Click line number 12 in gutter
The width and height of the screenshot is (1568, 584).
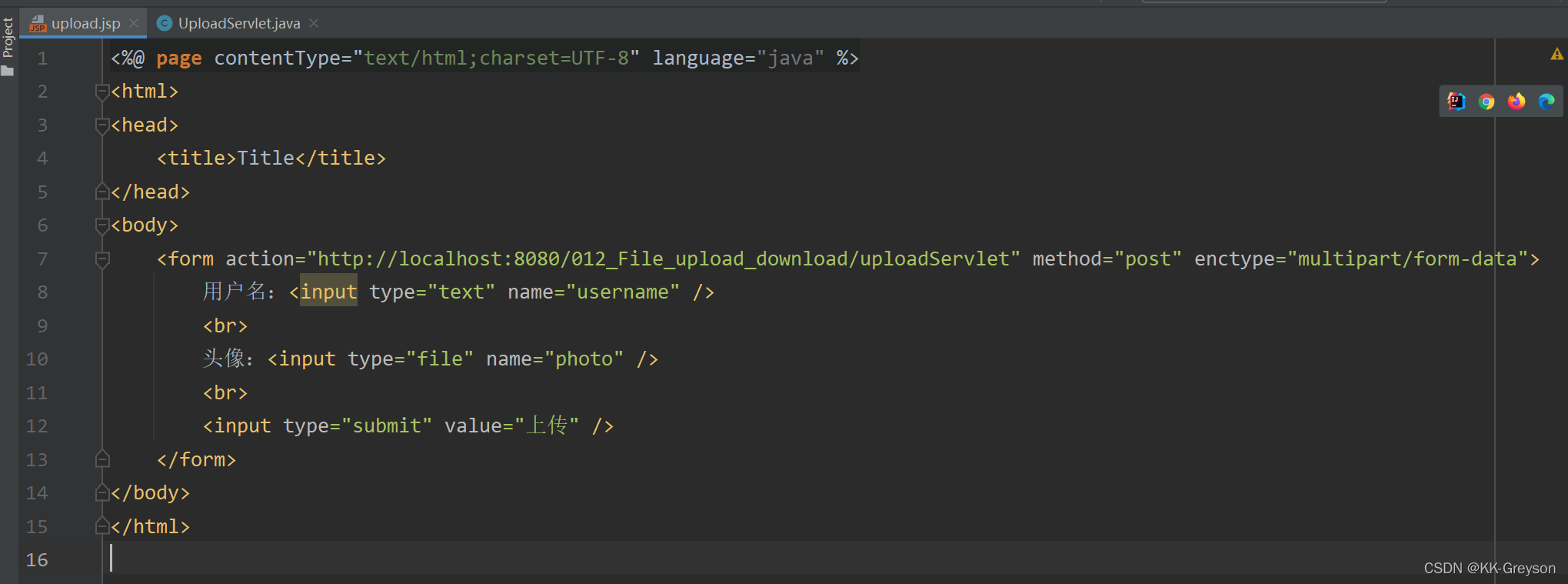pyautogui.click(x=37, y=426)
